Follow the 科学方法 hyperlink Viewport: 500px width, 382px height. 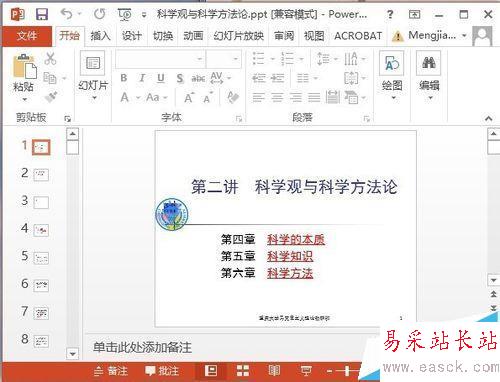[290, 274]
